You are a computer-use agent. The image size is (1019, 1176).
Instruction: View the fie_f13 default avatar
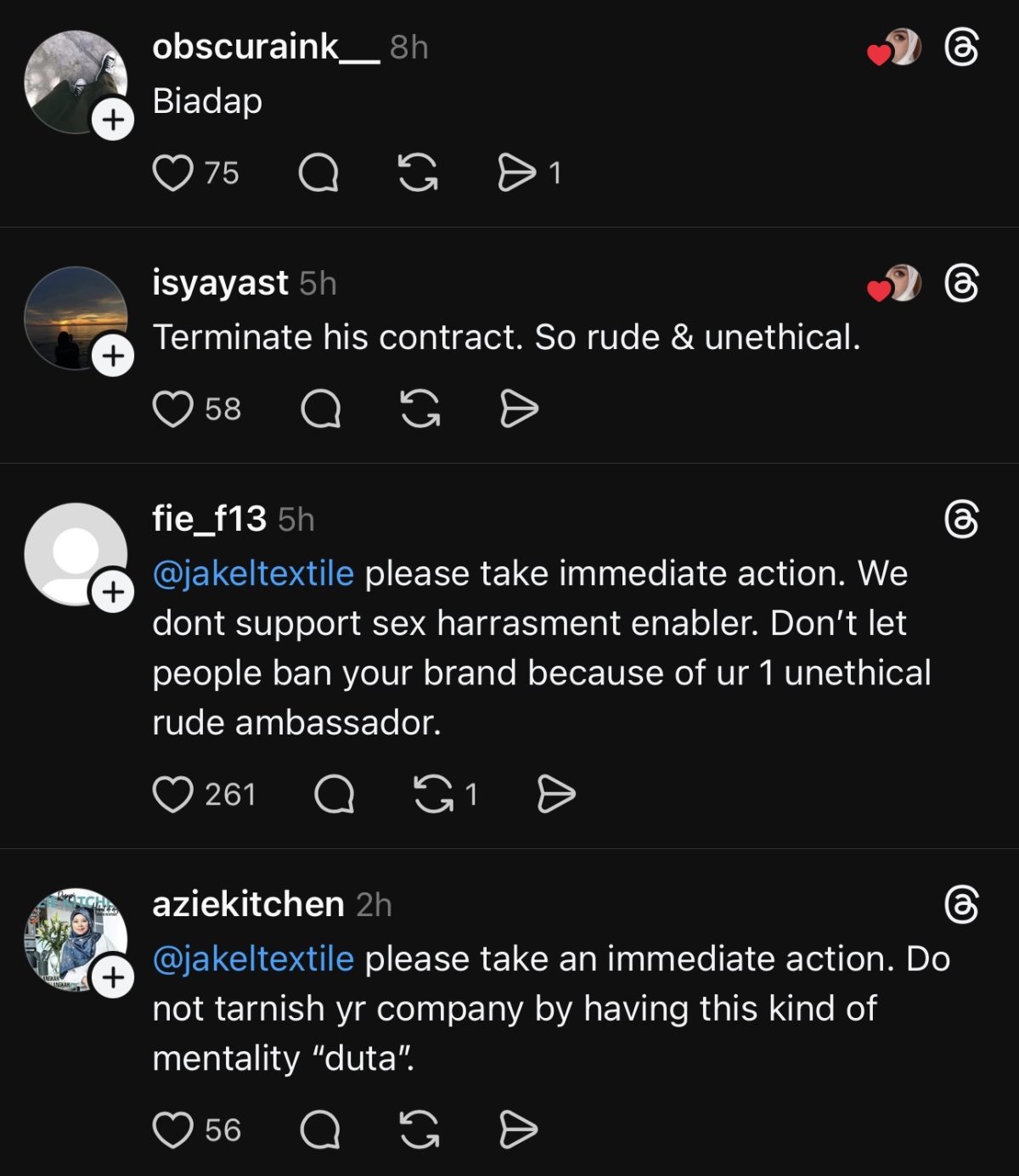coord(71,552)
